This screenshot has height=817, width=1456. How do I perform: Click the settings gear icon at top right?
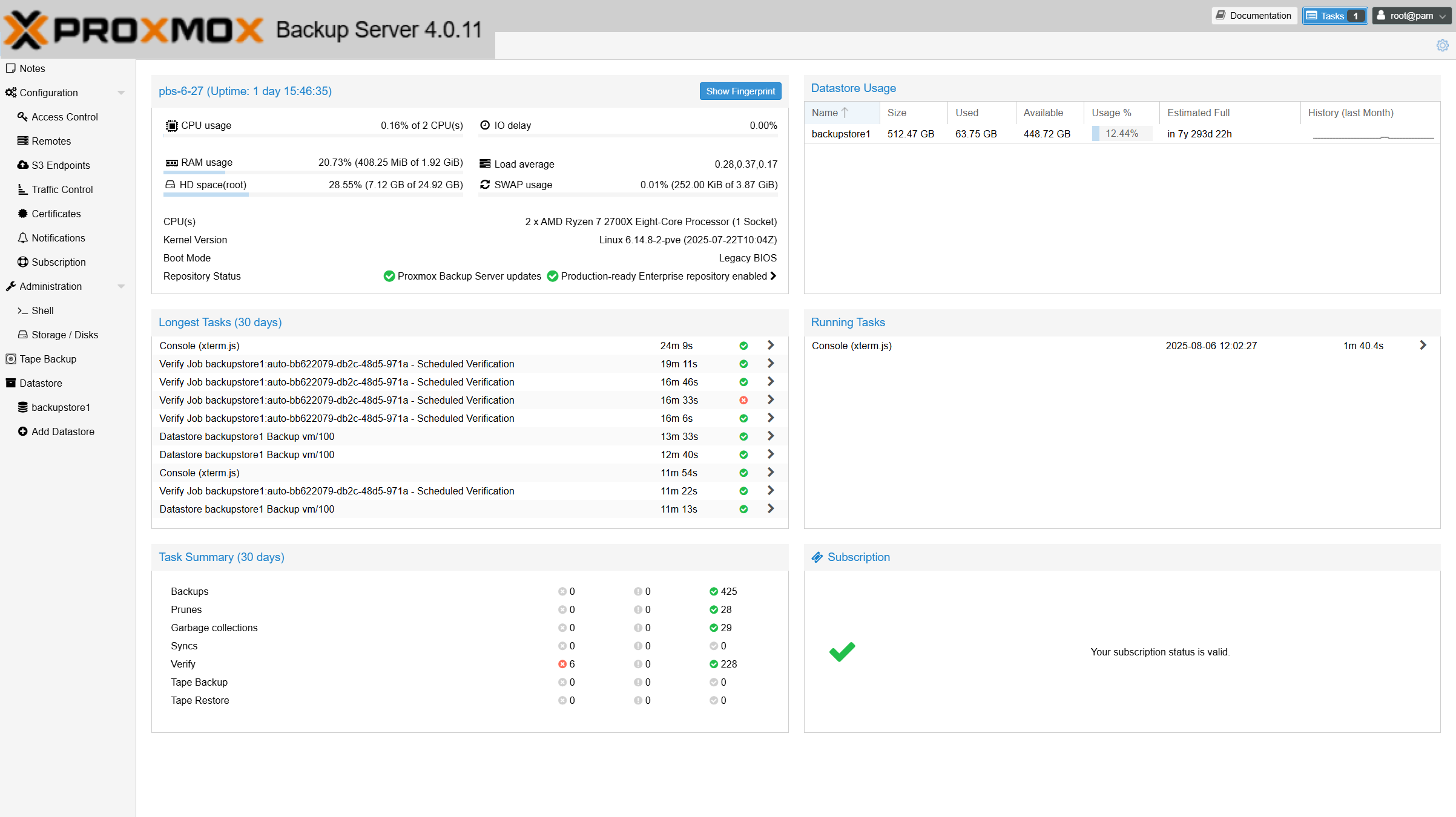[1442, 46]
